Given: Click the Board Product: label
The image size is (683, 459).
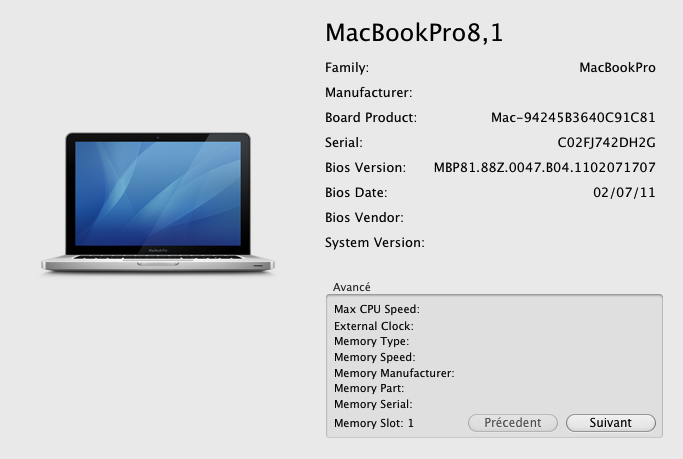Looking at the screenshot, I should pos(371,118).
